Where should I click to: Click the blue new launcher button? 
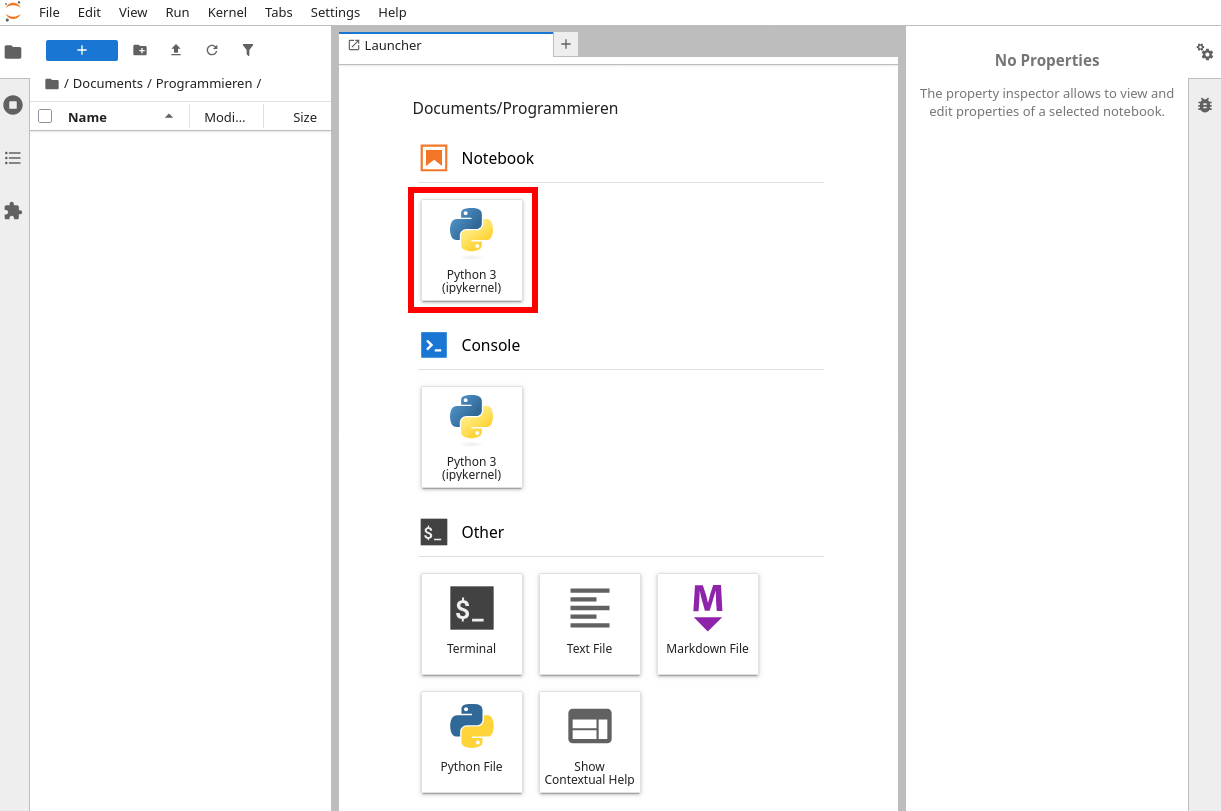82,50
